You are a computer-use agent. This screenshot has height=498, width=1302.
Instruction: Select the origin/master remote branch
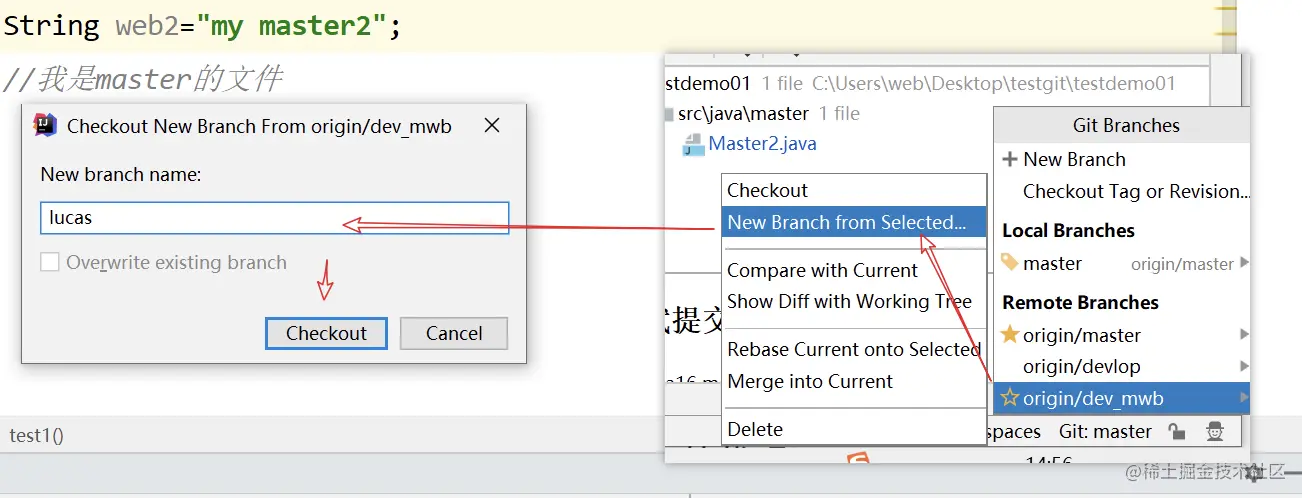[1122, 335]
